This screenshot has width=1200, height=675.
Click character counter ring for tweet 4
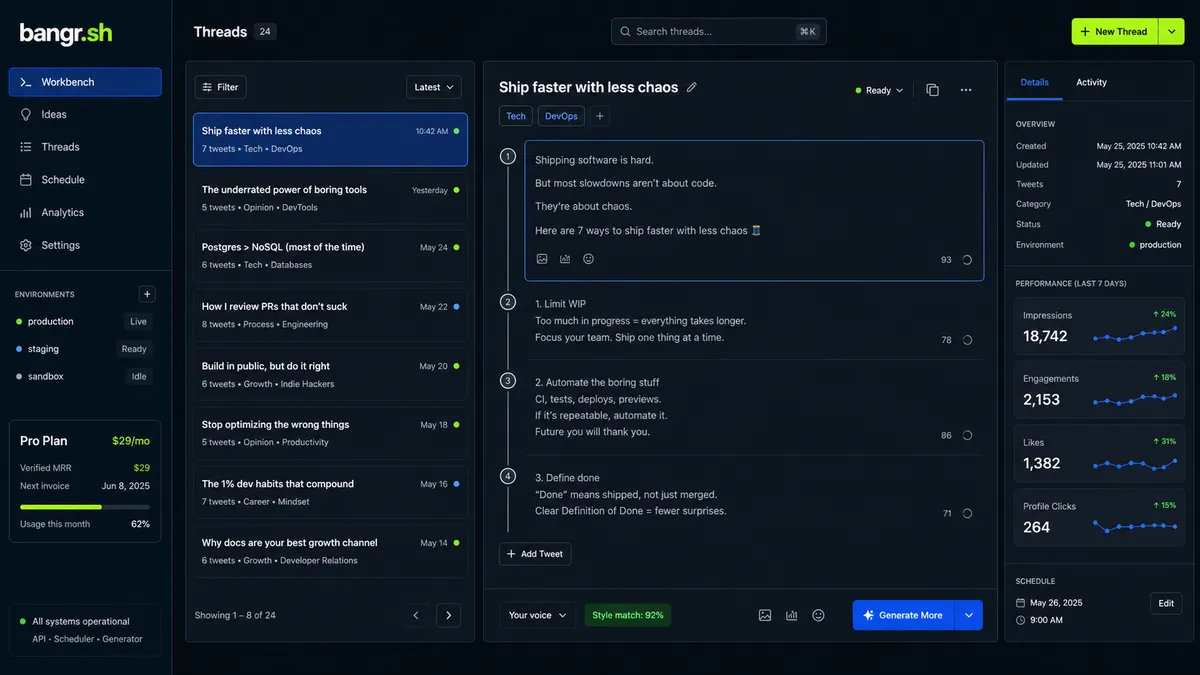pos(967,513)
